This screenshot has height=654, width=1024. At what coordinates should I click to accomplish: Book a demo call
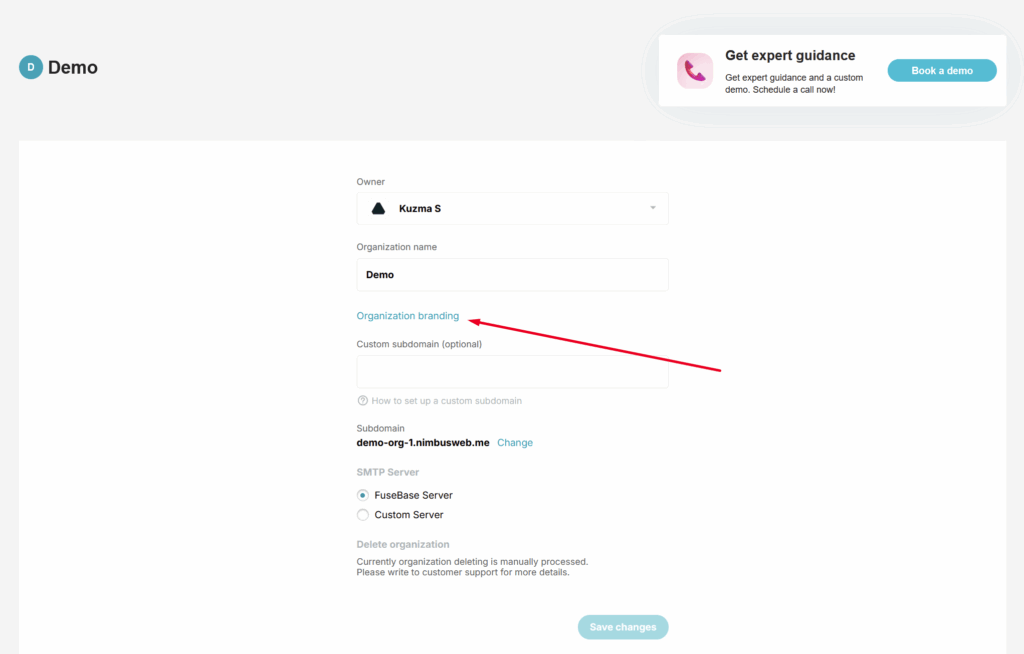pos(942,71)
